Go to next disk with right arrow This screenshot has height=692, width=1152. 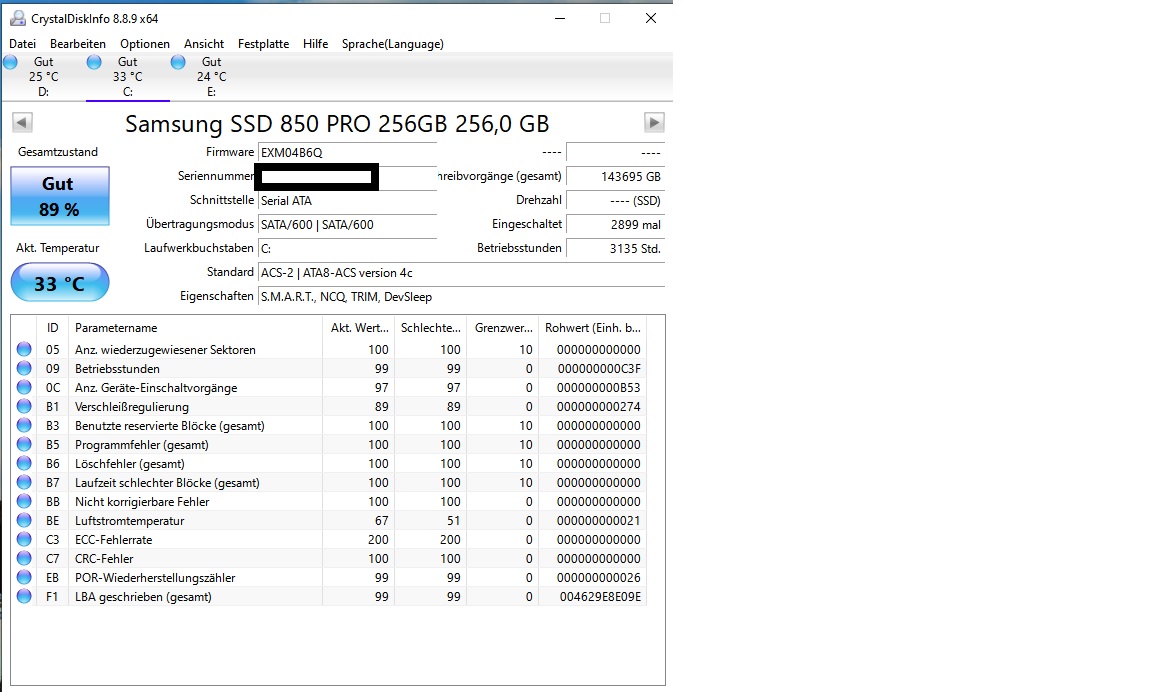click(x=654, y=122)
